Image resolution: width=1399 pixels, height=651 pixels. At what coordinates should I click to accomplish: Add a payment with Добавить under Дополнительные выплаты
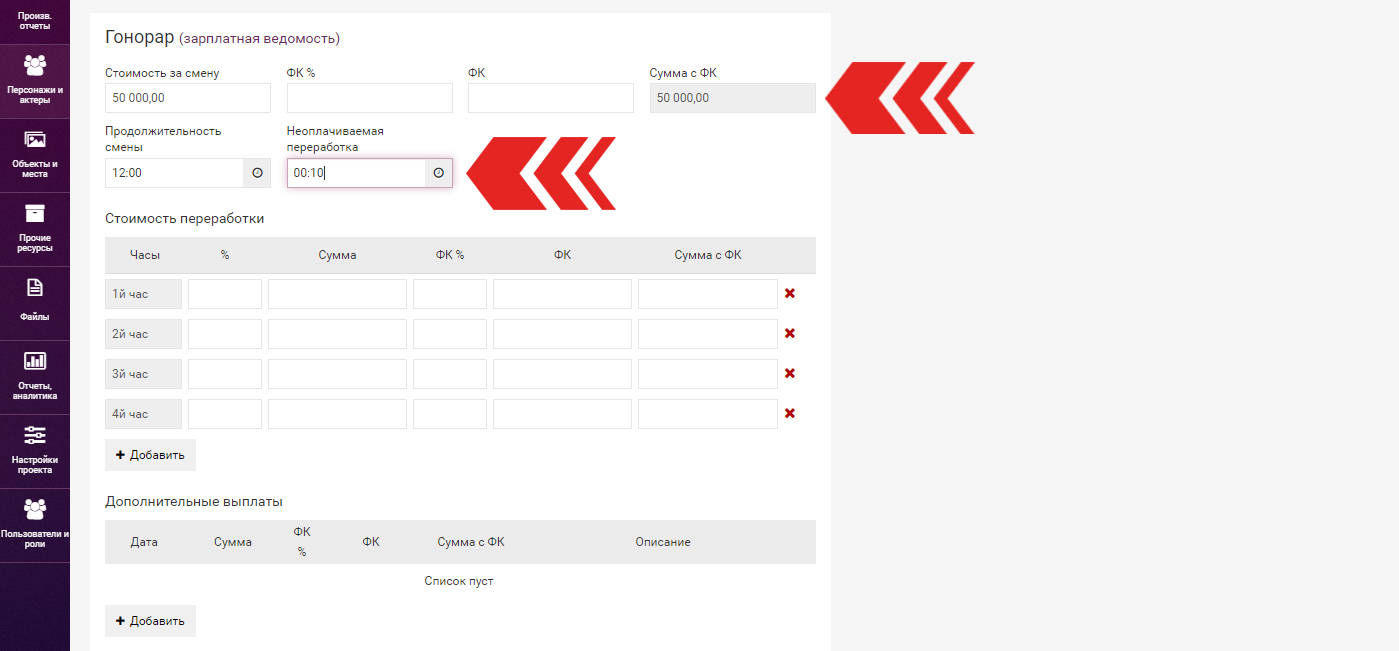(x=150, y=621)
